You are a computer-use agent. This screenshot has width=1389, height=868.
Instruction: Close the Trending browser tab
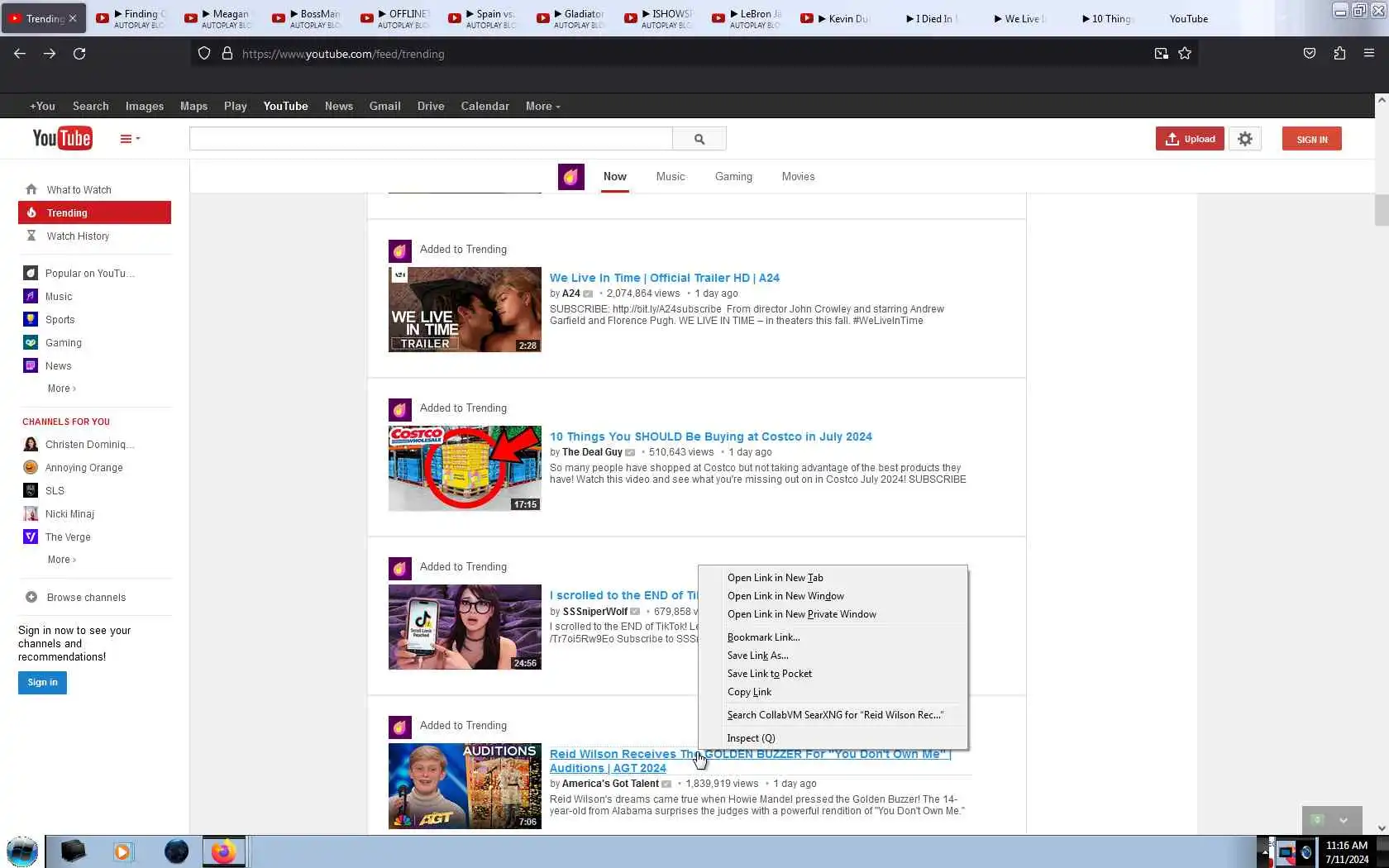pyautogui.click(x=73, y=18)
